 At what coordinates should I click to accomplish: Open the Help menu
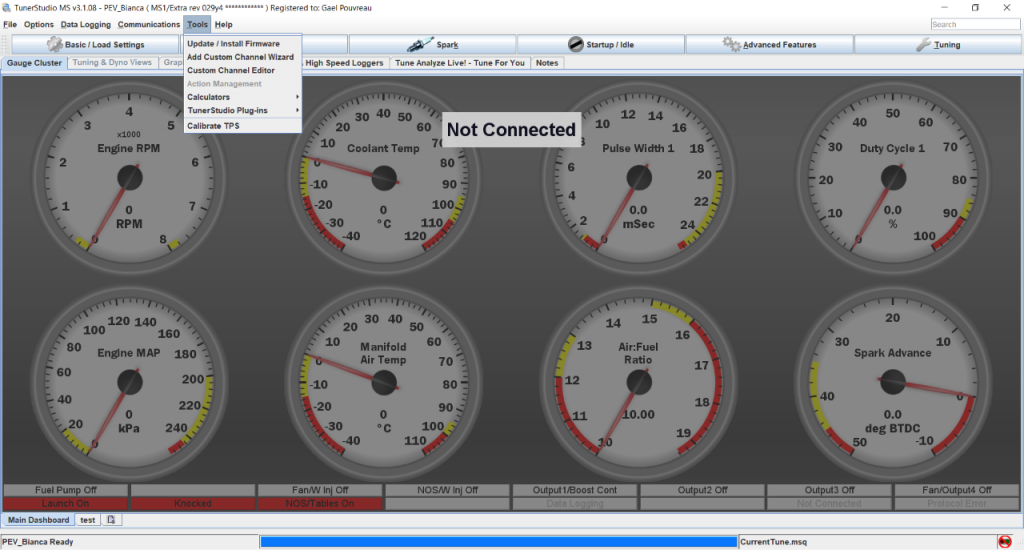[223, 25]
